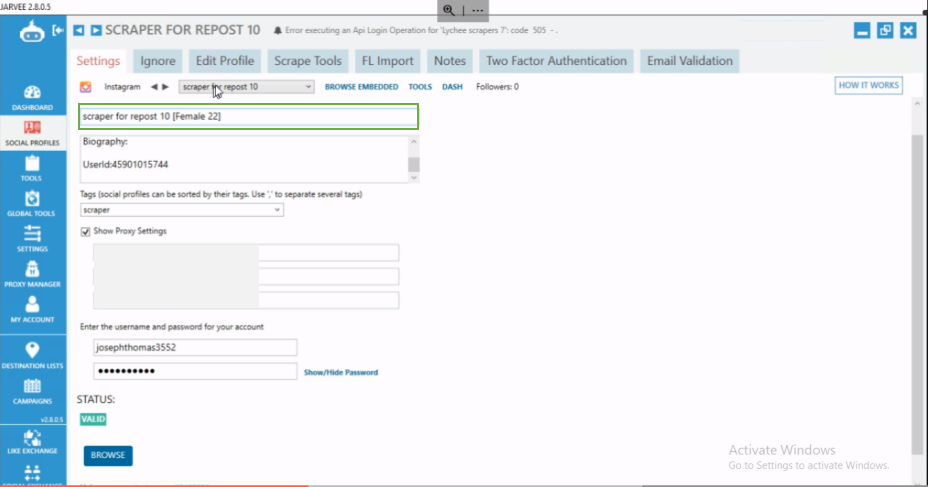Open the Settings sidebar section

click(32, 239)
